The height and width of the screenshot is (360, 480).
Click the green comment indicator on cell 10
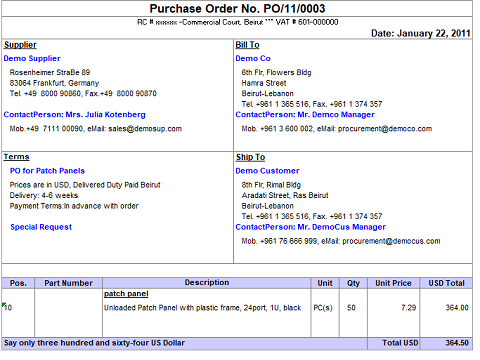[x=4, y=304]
